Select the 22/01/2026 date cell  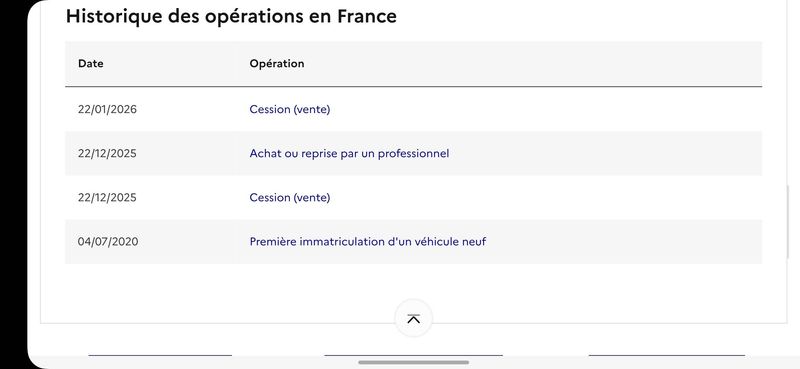tap(107, 109)
